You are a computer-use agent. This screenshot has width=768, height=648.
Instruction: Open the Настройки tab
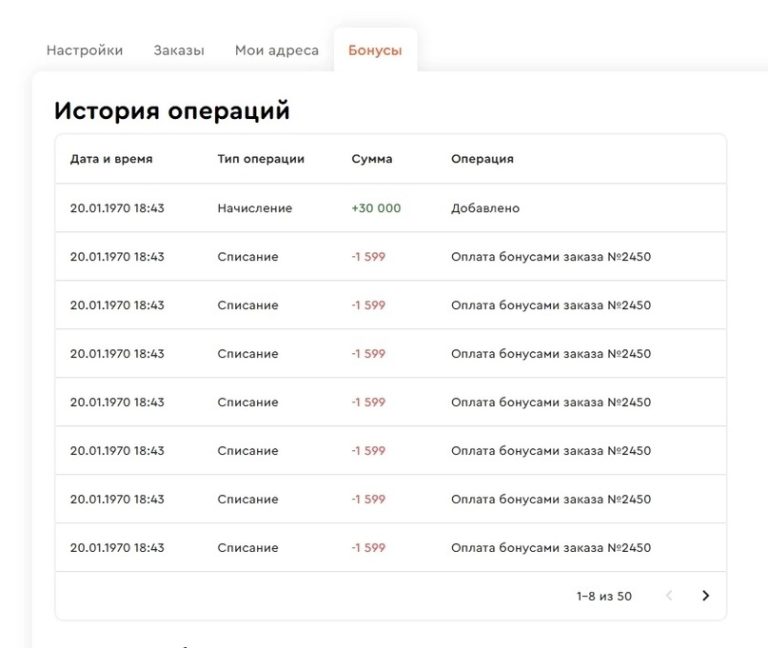pyautogui.click(x=85, y=50)
